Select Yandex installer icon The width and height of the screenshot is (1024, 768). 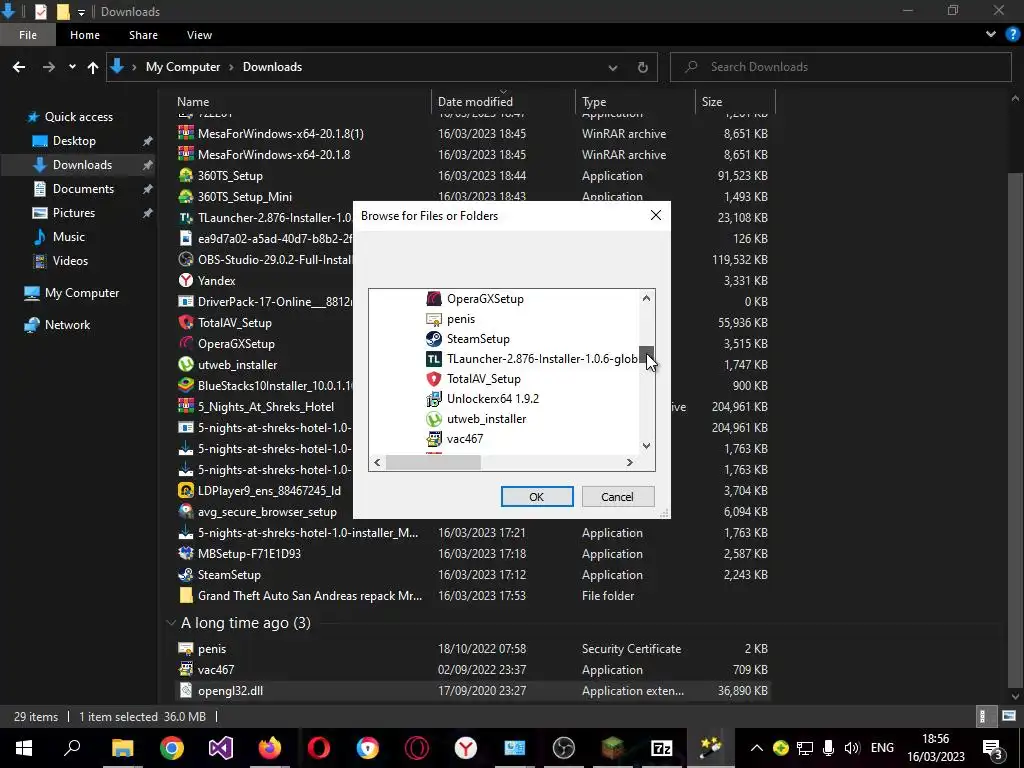[x=186, y=281]
